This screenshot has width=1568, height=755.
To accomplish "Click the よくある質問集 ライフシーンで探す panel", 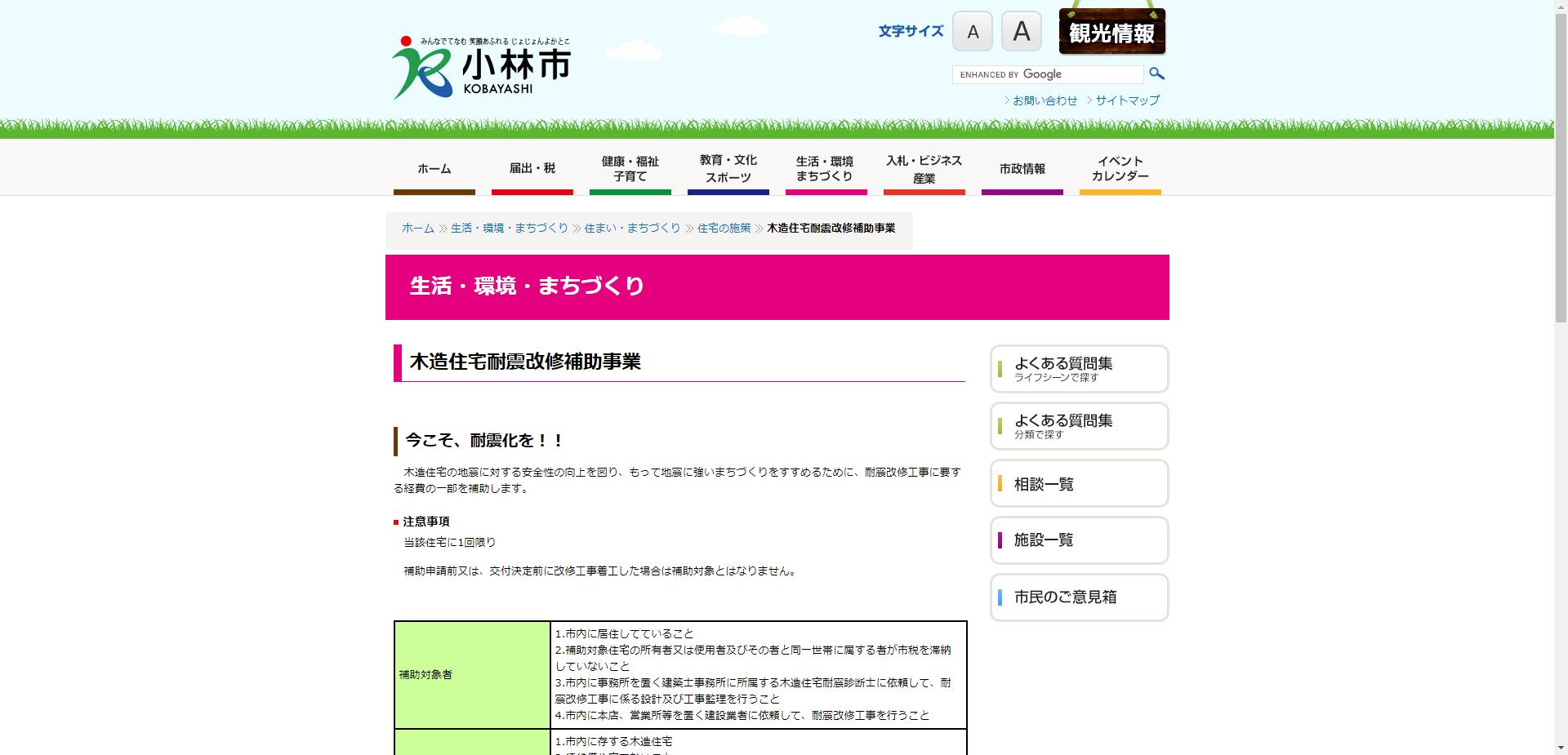I will pyautogui.click(x=1079, y=369).
